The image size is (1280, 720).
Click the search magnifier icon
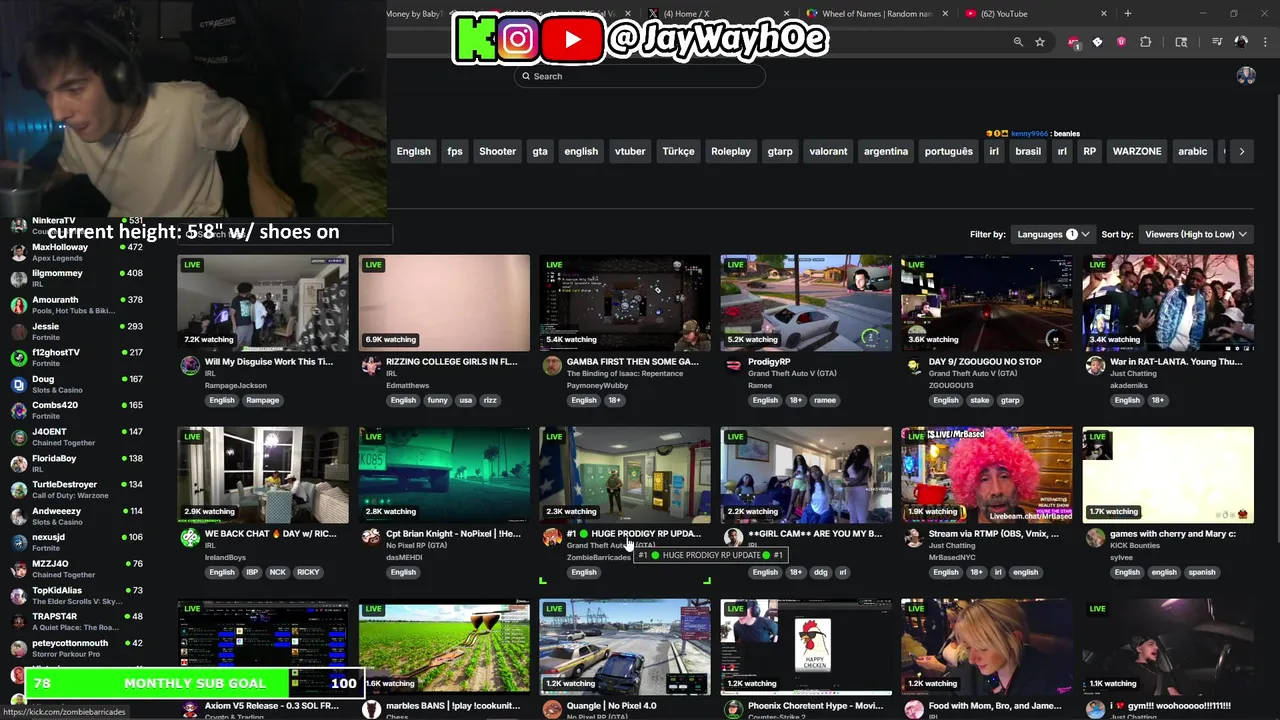525,76
